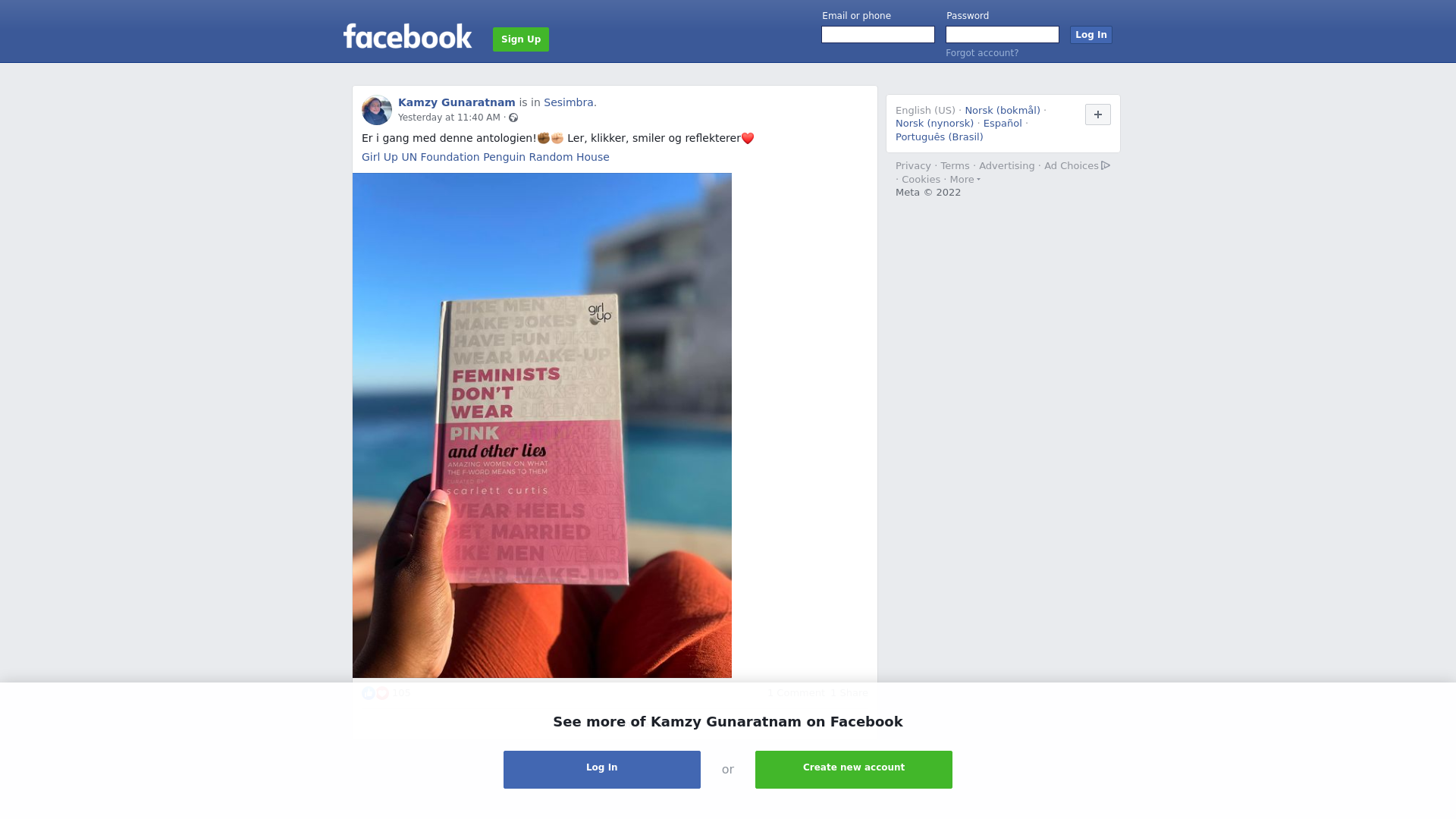
Task: Click the Girl Up tagged page link
Action: click(380, 157)
